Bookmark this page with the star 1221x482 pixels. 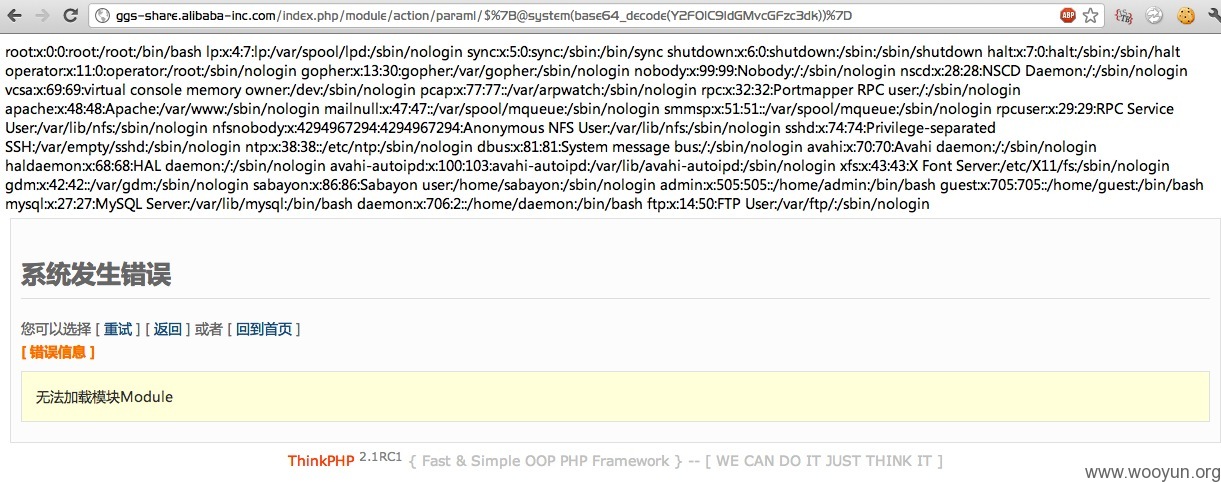click(x=1090, y=16)
